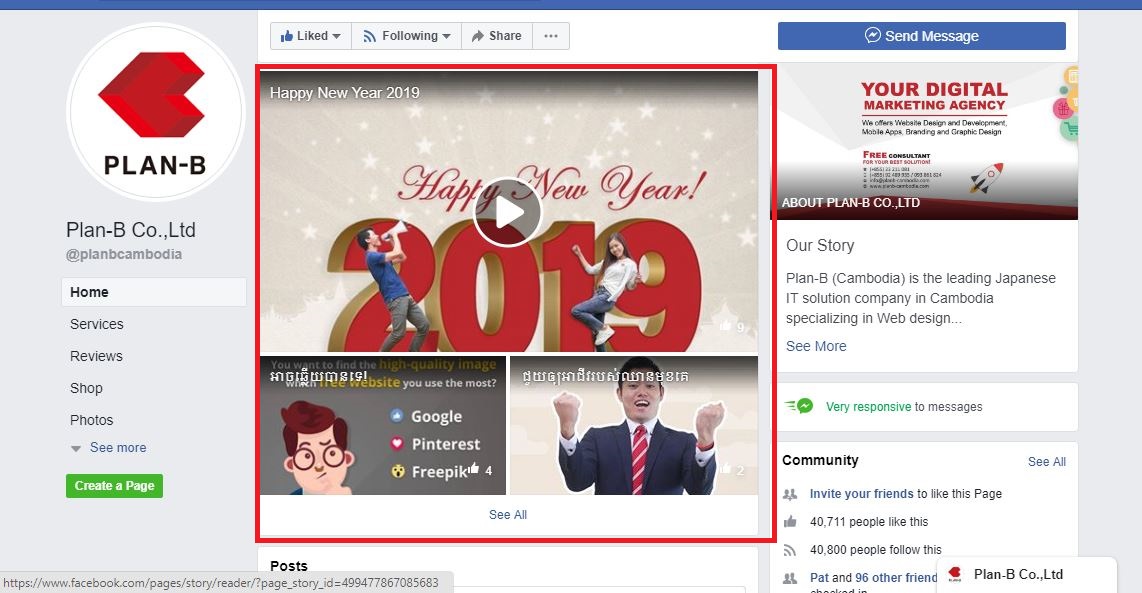Play the Happy New Year 2019 video
The width and height of the screenshot is (1142, 593).
508,212
